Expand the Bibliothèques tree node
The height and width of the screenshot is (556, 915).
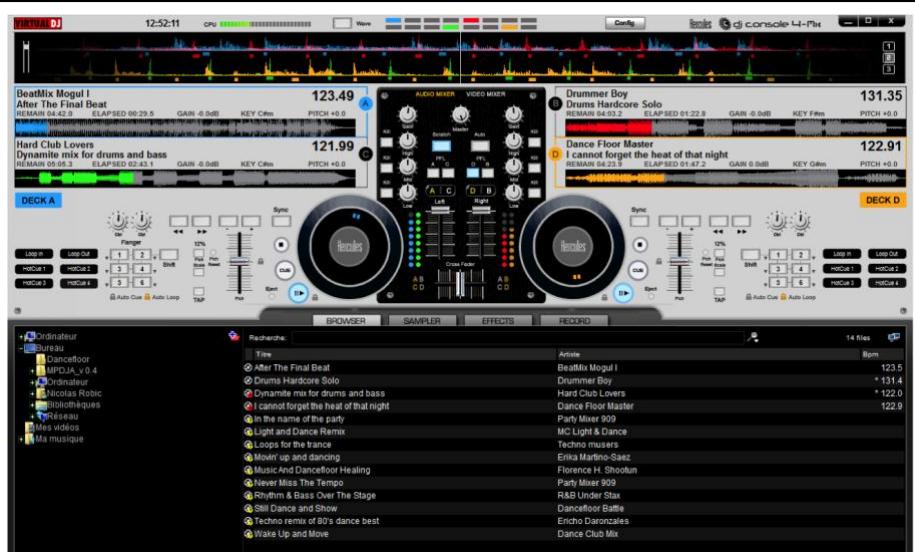pos(32,405)
